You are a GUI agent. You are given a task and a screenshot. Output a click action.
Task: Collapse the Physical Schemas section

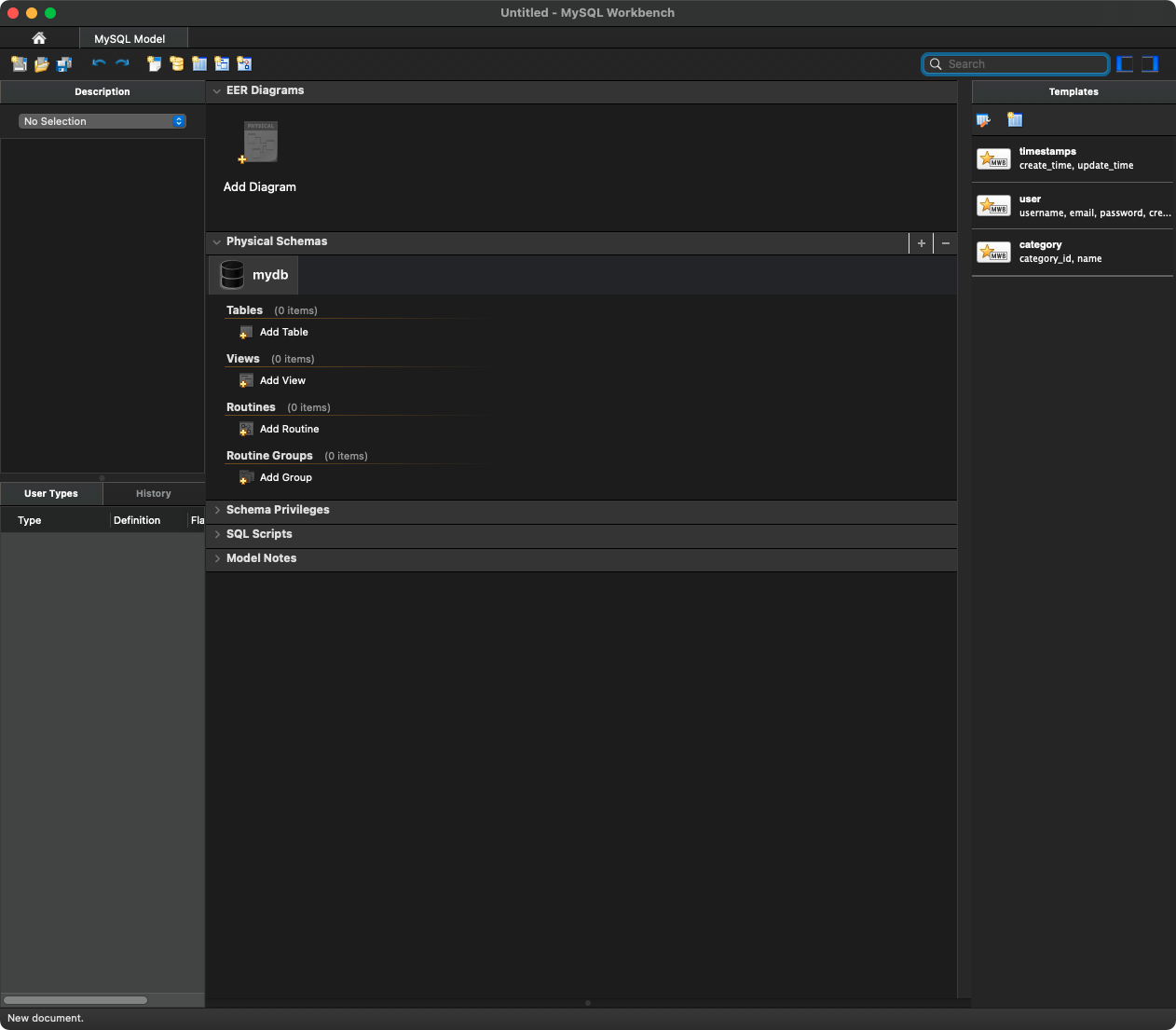pyautogui.click(x=217, y=242)
